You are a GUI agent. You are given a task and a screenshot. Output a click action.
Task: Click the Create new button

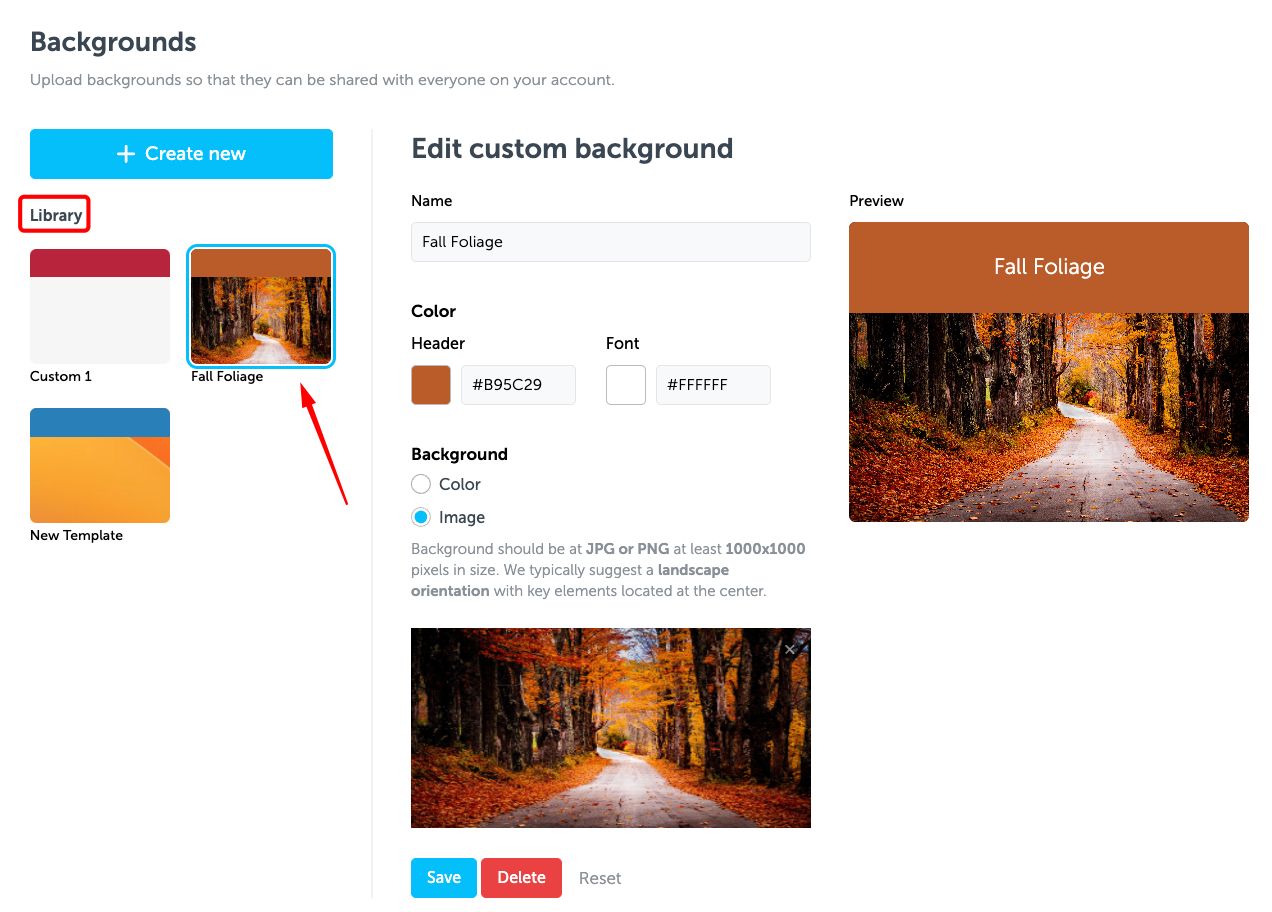(181, 153)
